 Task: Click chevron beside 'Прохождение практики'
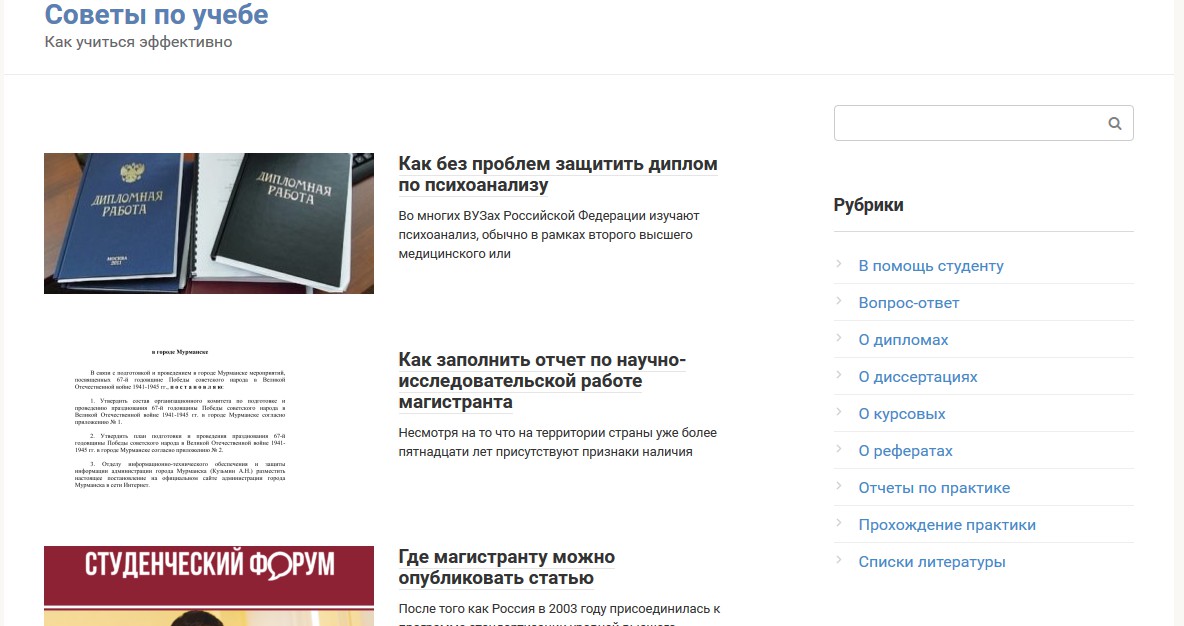pyautogui.click(x=839, y=523)
